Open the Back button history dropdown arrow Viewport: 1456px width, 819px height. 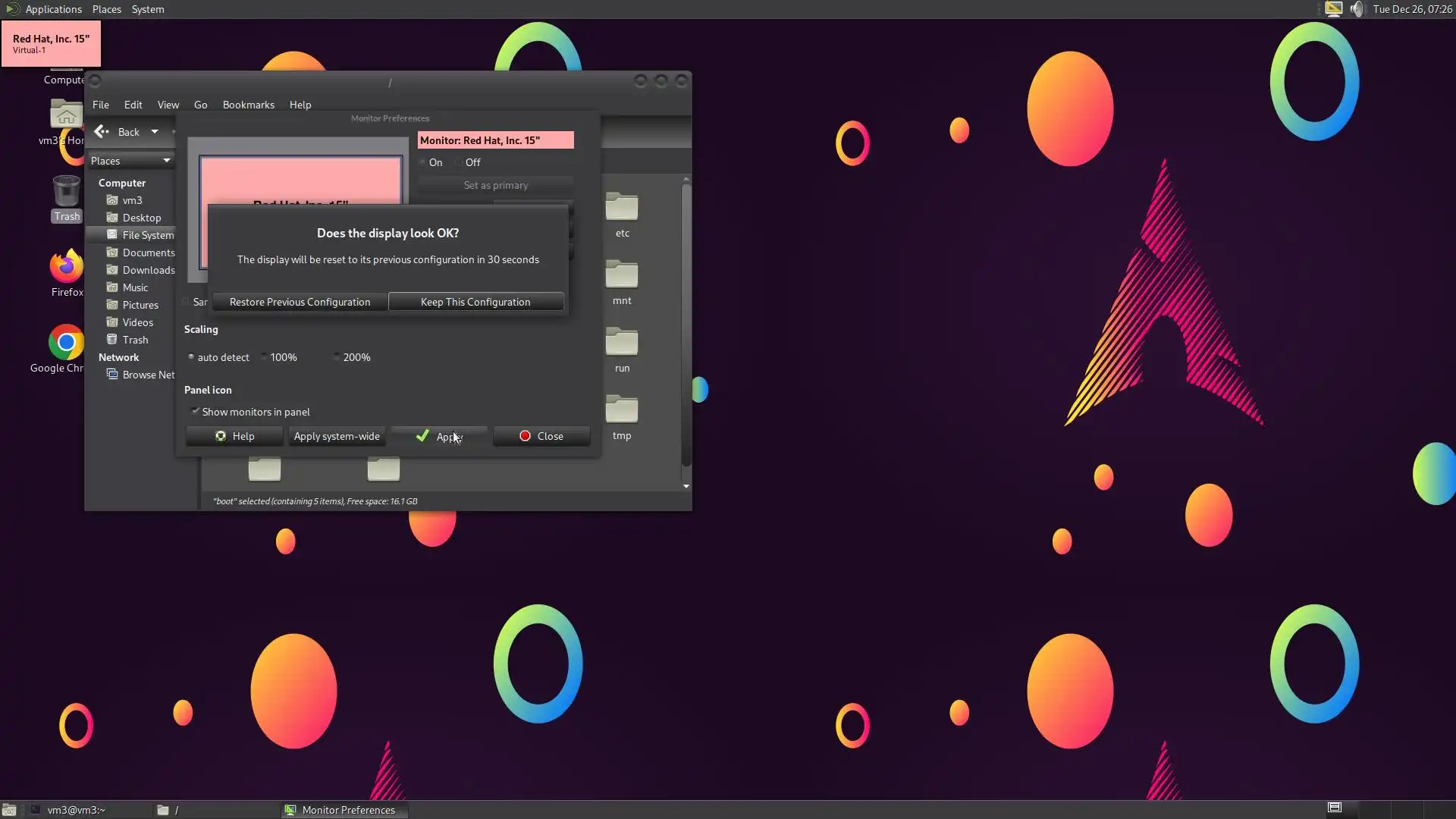coord(155,132)
